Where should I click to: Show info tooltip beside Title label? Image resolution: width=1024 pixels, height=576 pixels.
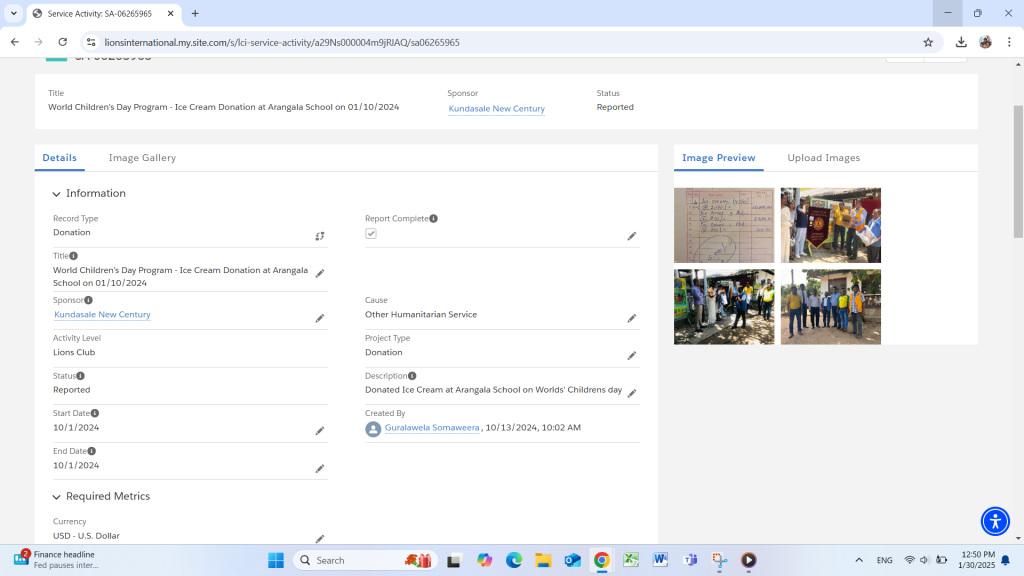tap(74, 256)
